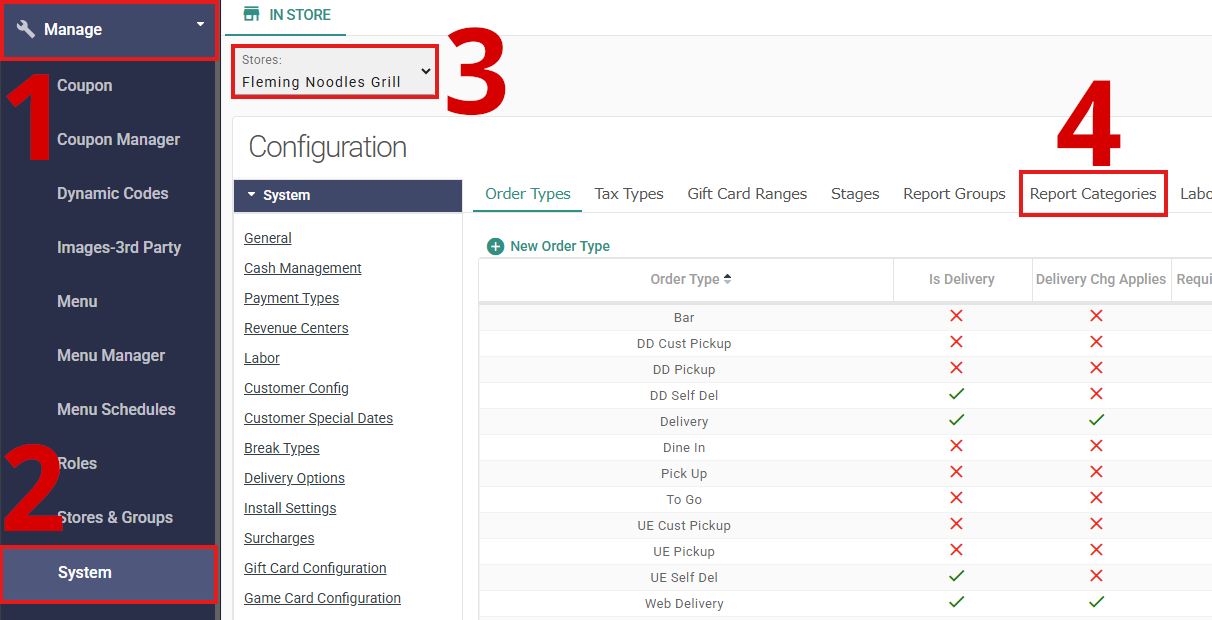This screenshot has width=1212, height=620.
Task: Click Is Delivery check for Delivery row
Action: [957, 420]
